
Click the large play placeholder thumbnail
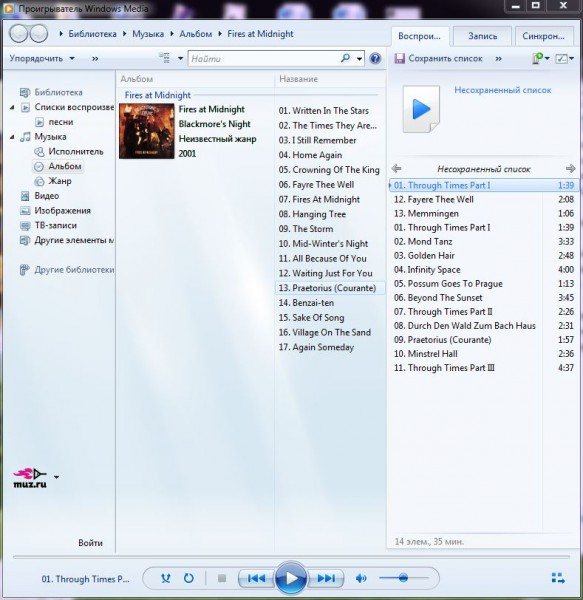click(421, 109)
